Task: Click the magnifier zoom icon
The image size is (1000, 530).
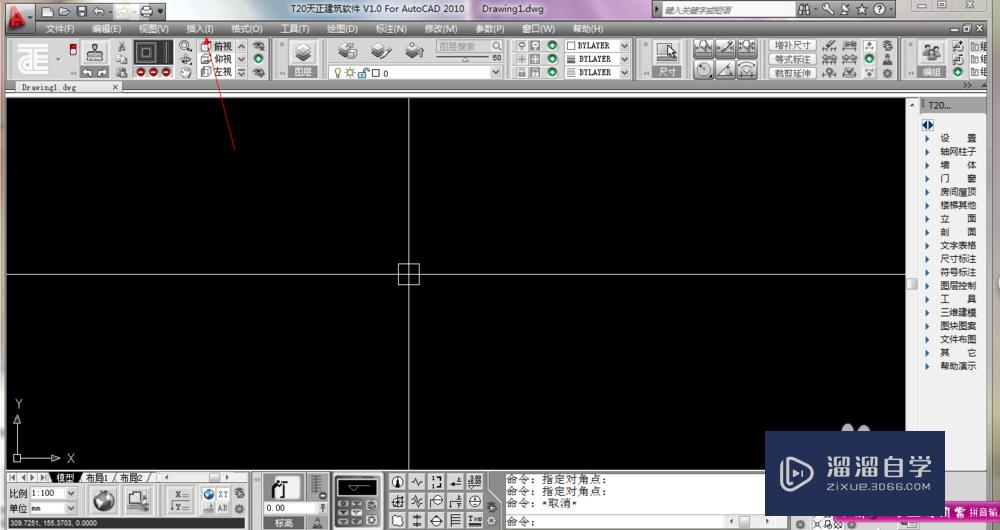Action: [185, 46]
